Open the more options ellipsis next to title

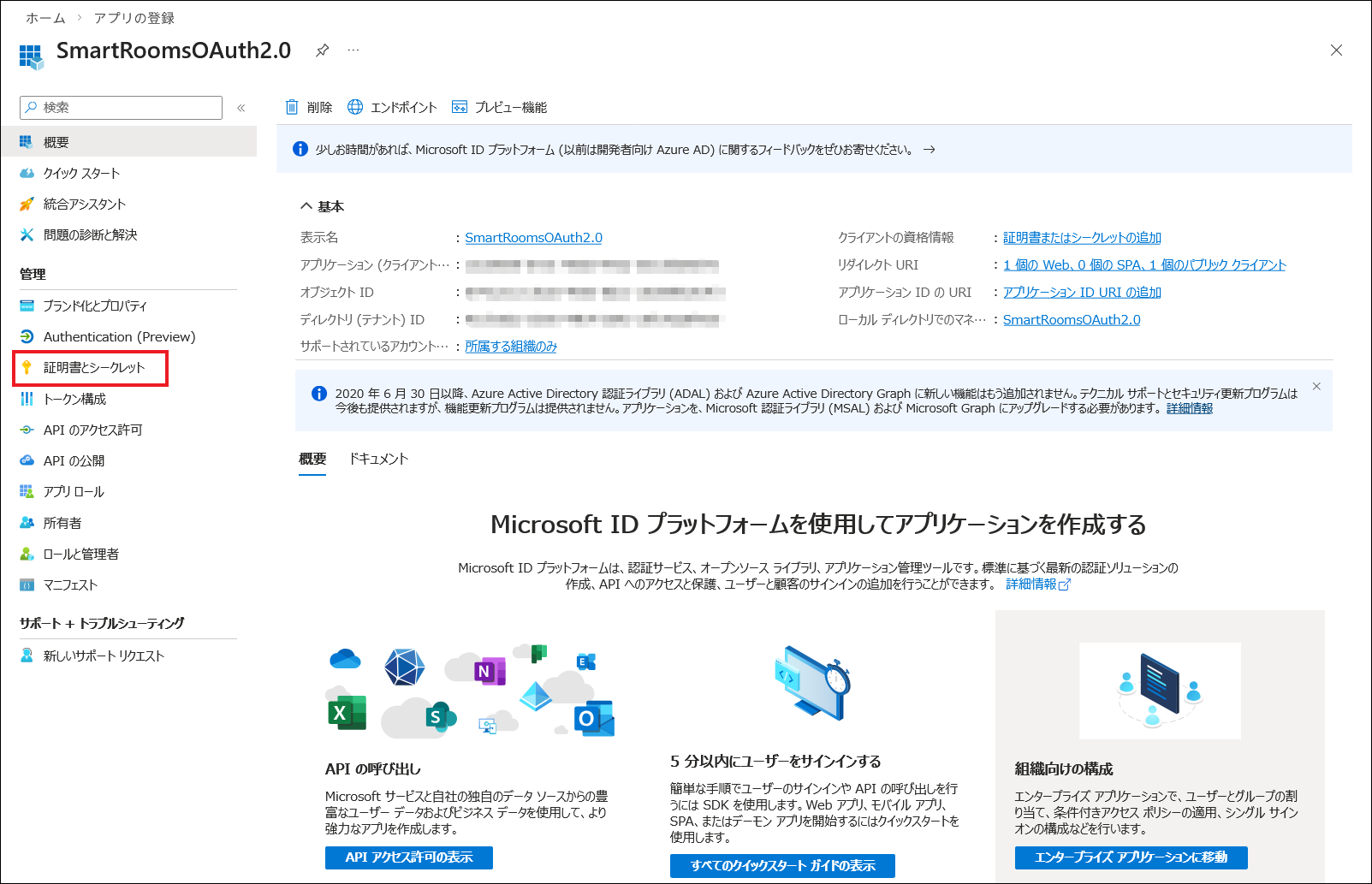[x=353, y=50]
